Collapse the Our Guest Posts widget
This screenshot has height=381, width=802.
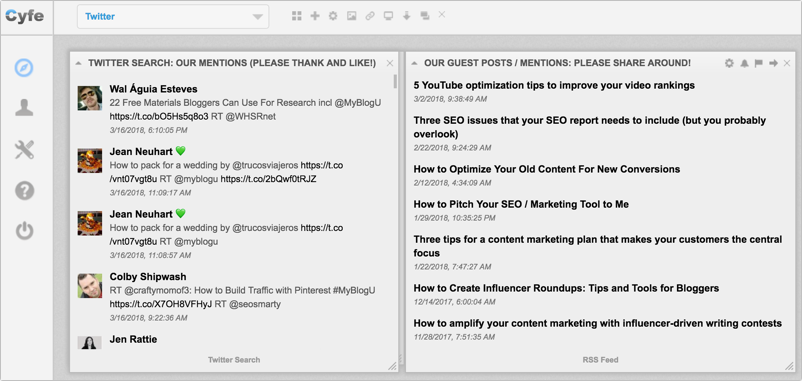coord(414,63)
